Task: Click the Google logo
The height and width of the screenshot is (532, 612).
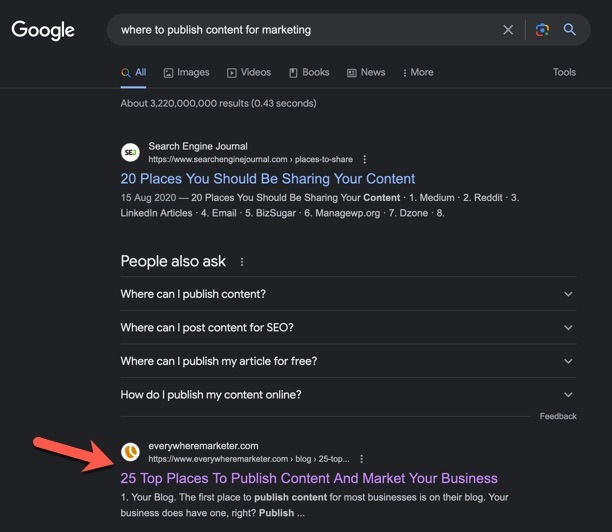Action: click(43, 30)
